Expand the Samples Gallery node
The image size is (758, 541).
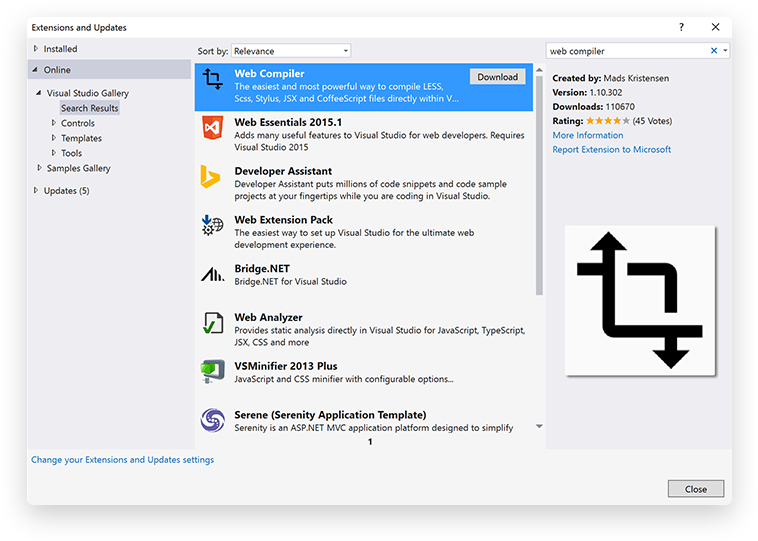click(x=39, y=168)
